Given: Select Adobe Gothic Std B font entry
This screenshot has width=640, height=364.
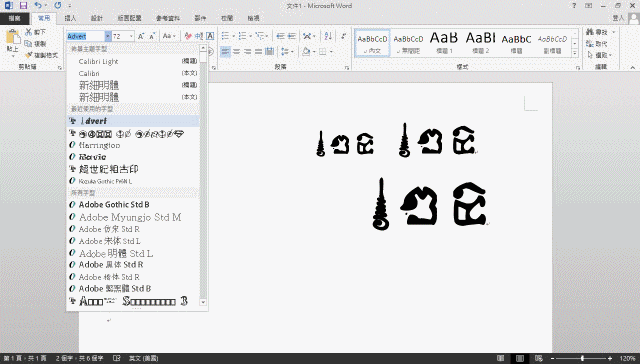Looking at the screenshot, I should pos(134,204).
